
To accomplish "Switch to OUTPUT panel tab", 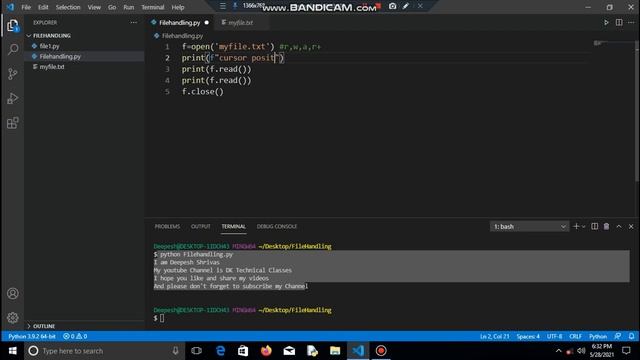I will [x=200, y=226].
